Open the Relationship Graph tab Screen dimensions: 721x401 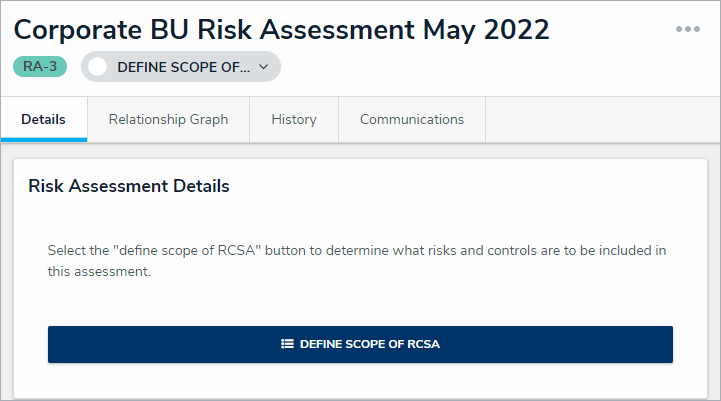pos(168,119)
